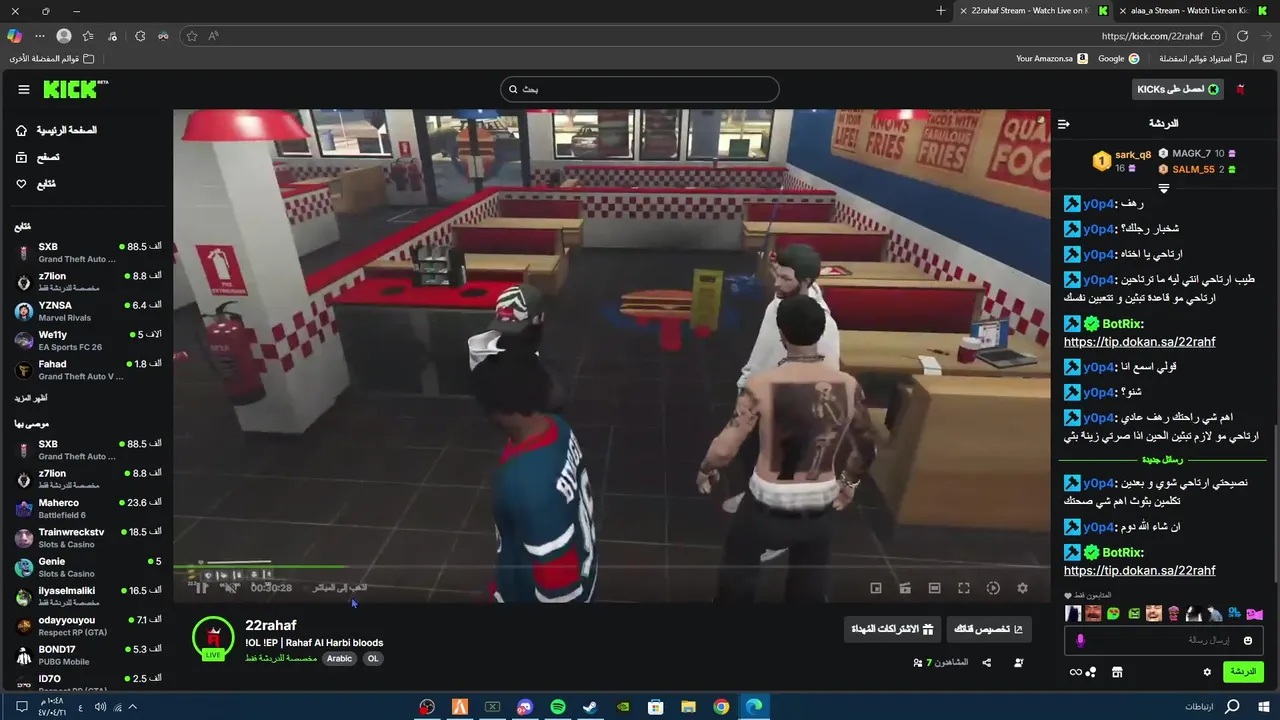The width and height of the screenshot is (1280, 720).
Task: Click gifted subscriptions button
Action: pos(892,629)
